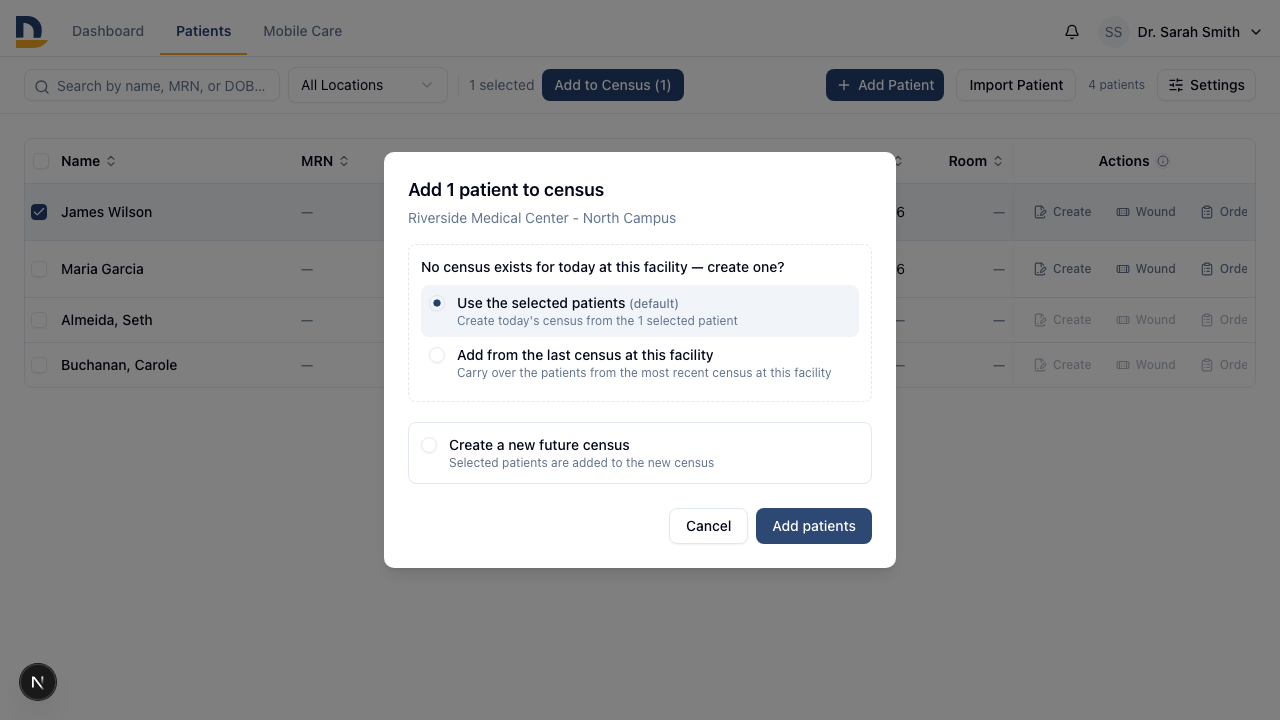Click Add to Census (1) button
The width and height of the screenshot is (1280, 720).
pos(613,85)
